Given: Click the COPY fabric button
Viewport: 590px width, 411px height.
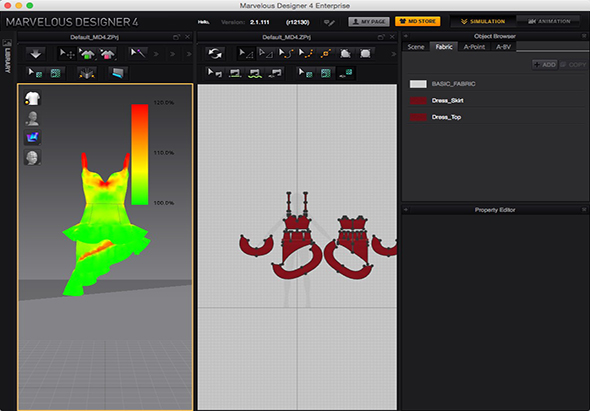Looking at the screenshot, I should click(x=573, y=65).
